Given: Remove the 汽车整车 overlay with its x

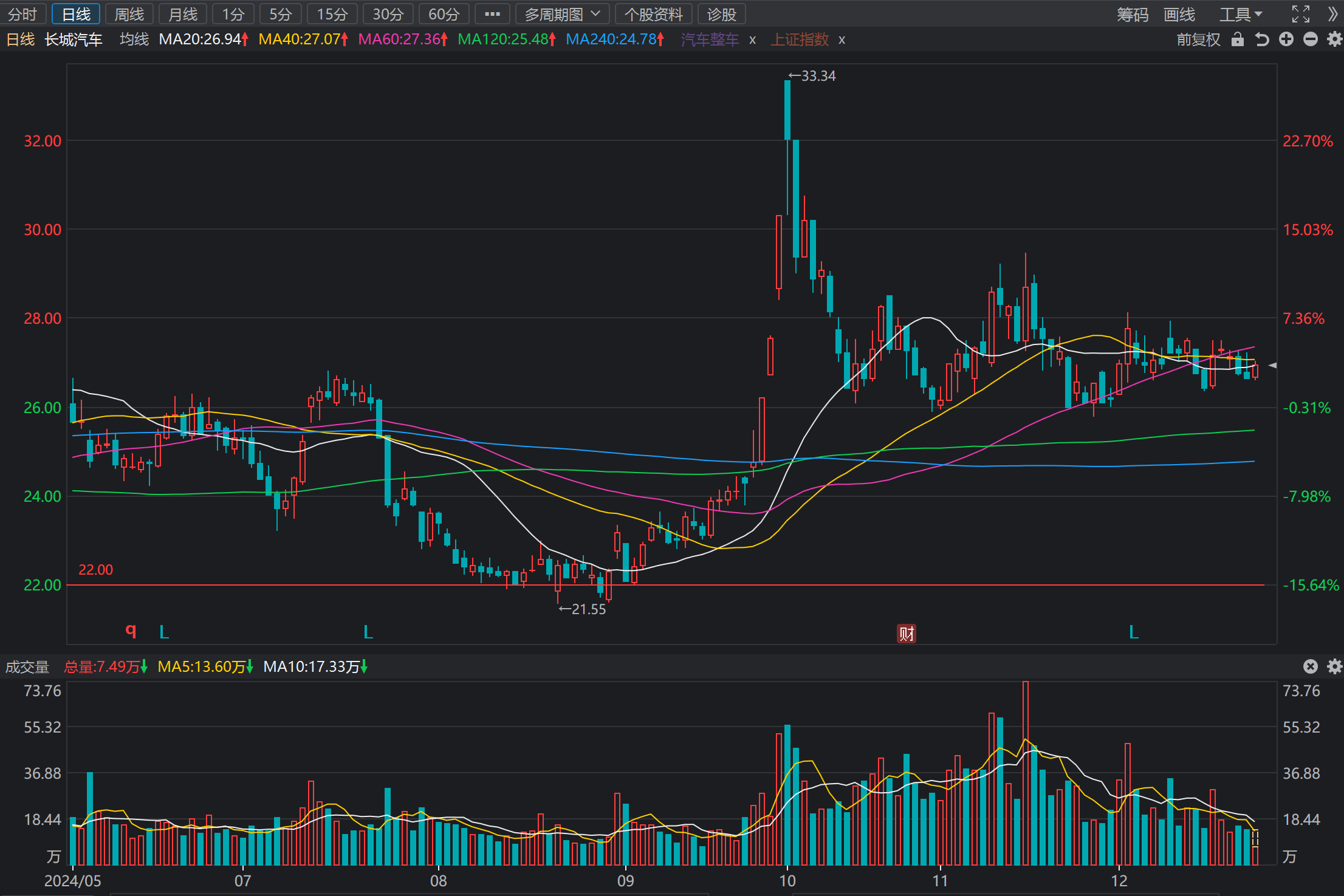Looking at the screenshot, I should [x=753, y=40].
